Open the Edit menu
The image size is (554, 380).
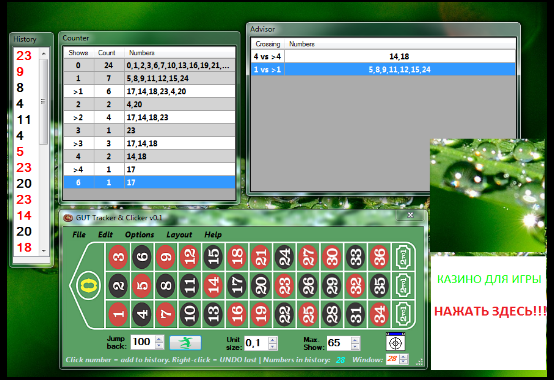coord(105,234)
